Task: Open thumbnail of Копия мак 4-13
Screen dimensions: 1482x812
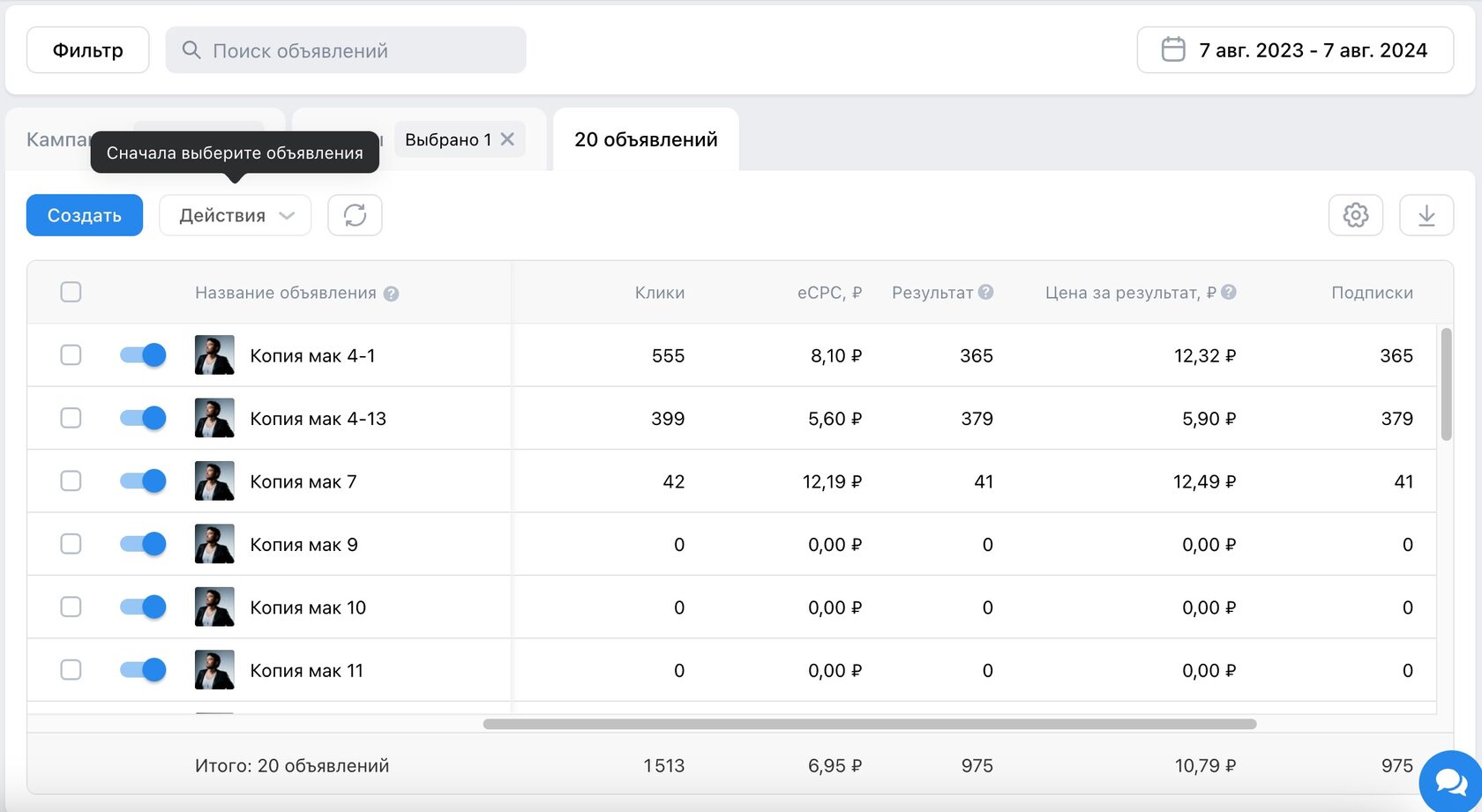Action: pyautogui.click(x=214, y=418)
